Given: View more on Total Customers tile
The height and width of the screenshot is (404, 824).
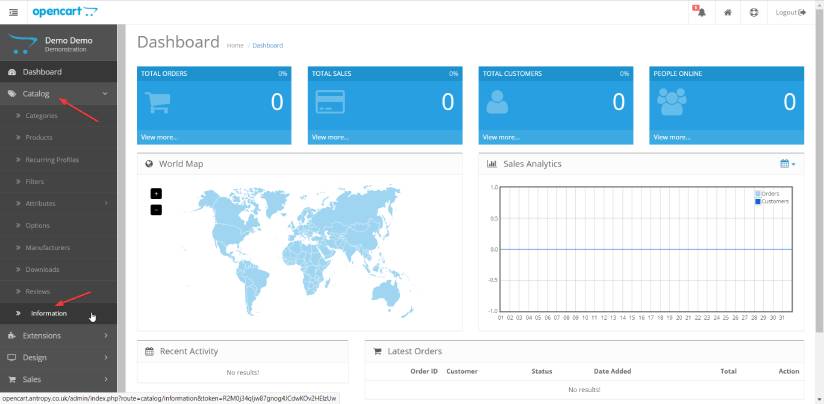Looking at the screenshot, I should pos(501,137).
